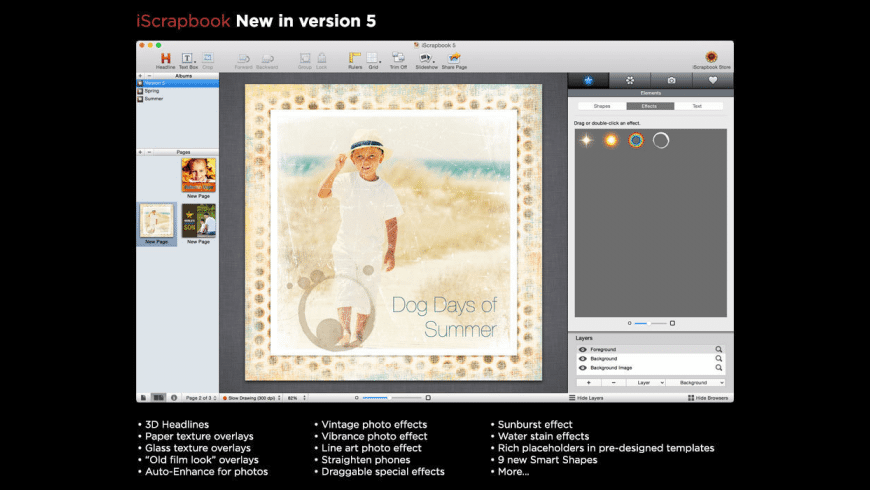Image resolution: width=870 pixels, height=490 pixels.
Task: Adjust the canvas zoom slider
Action: click(378, 398)
